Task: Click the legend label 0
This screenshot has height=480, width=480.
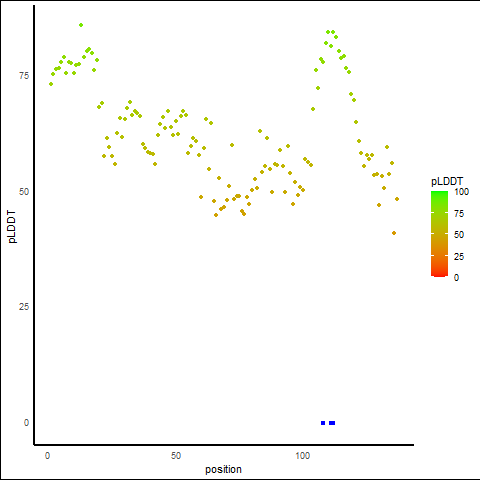Action: point(456,278)
